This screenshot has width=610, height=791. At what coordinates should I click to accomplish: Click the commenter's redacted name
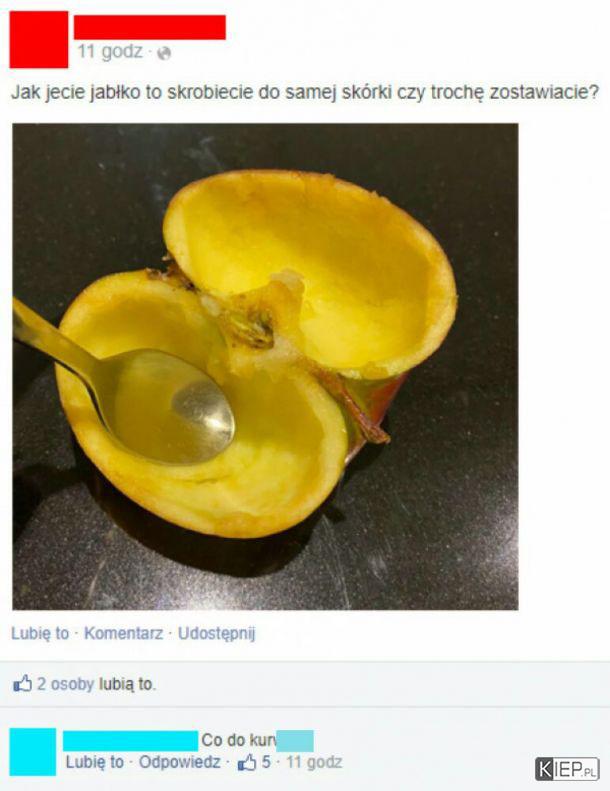pos(131,740)
